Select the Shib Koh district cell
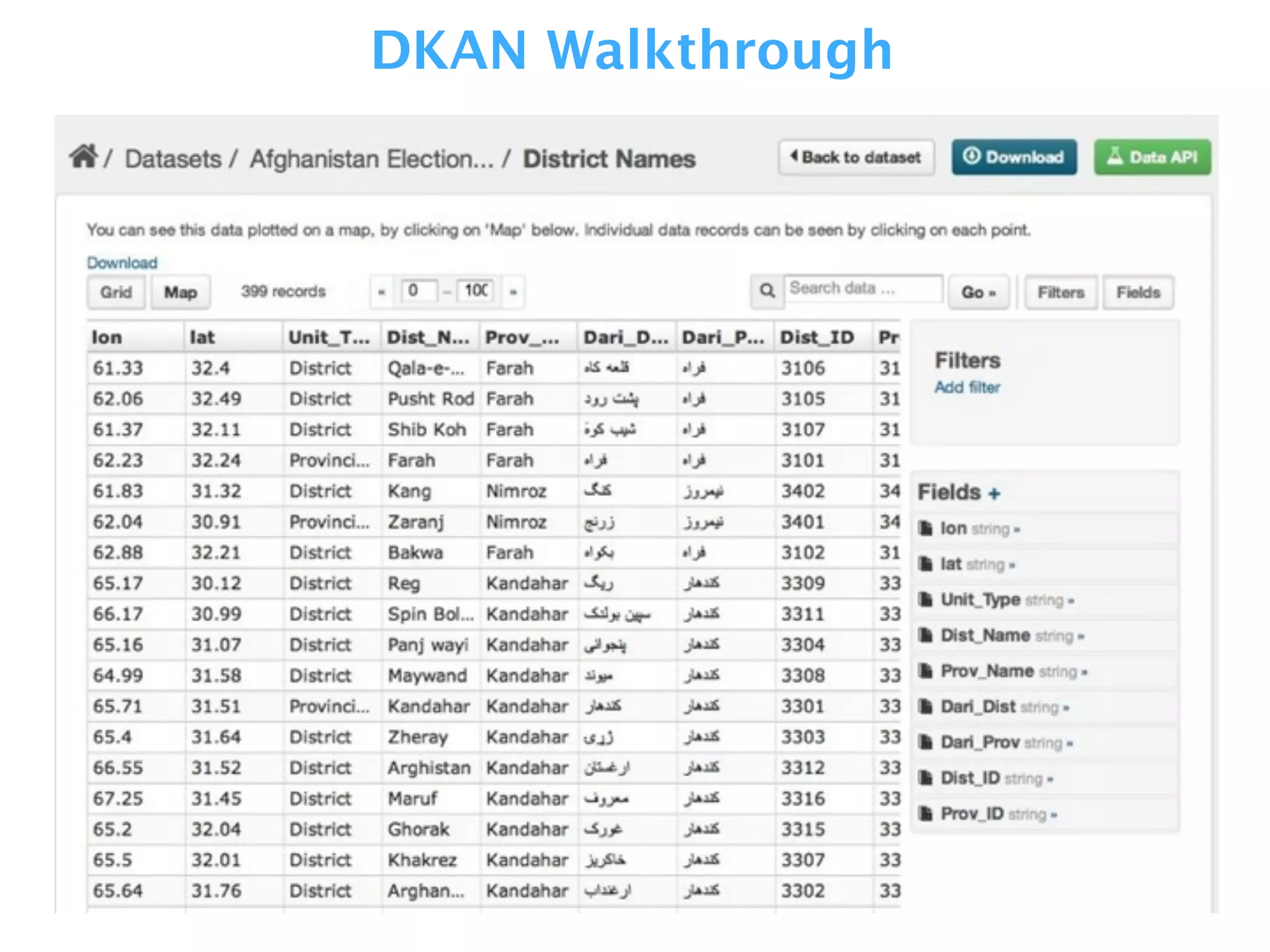Image resolution: width=1270 pixels, height=952 pixels. pos(430,430)
